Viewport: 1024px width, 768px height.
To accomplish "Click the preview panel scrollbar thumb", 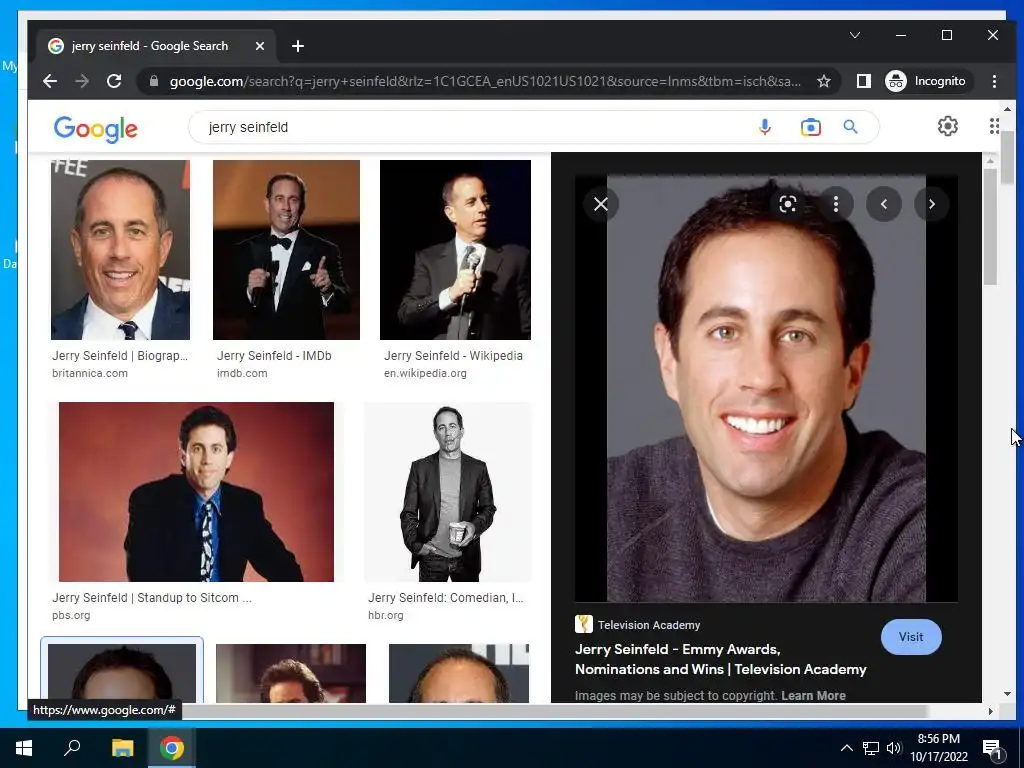I will 990,225.
